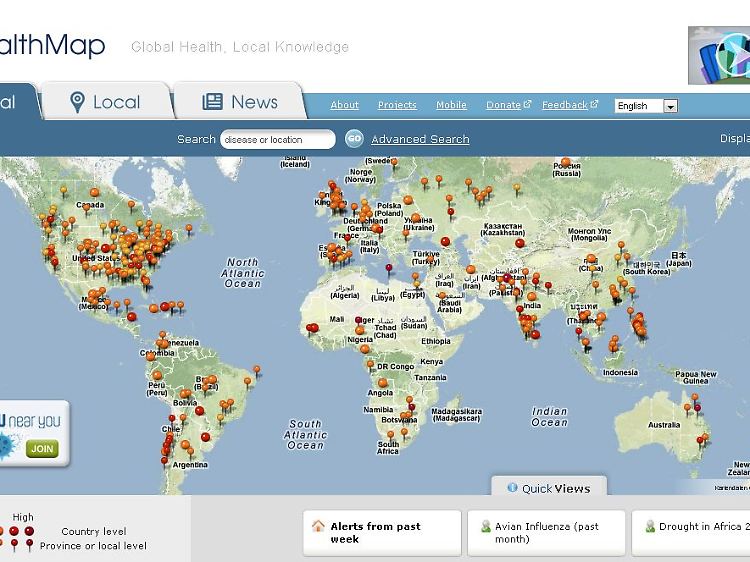The height and width of the screenshot is (562, 750).
Task: Click the Madagascar country label
Action: click(x=456, y=415)
